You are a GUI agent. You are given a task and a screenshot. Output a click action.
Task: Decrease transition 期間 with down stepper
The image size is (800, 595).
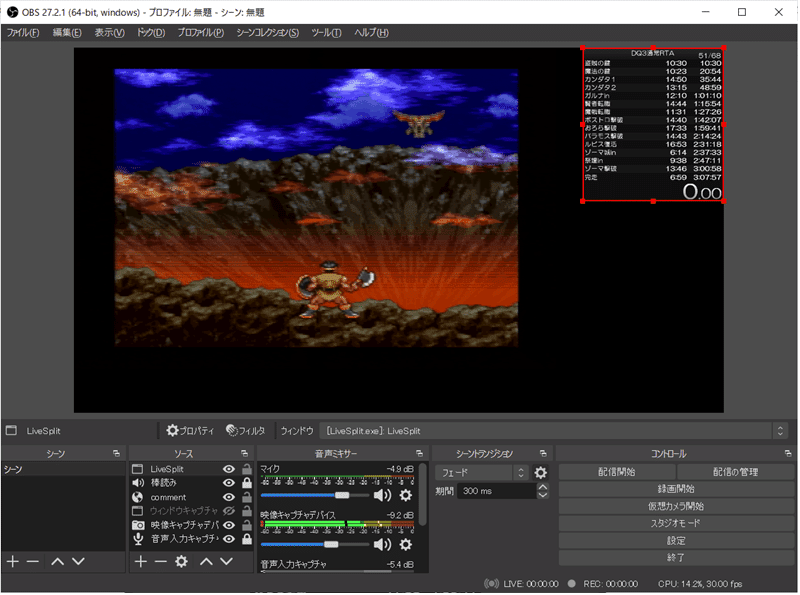tap(543, 496)
